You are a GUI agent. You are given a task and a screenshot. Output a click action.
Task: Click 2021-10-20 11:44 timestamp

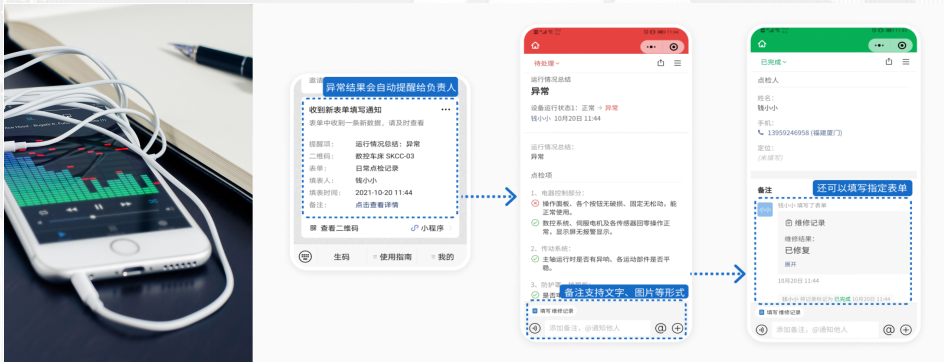tap(384, 193)
